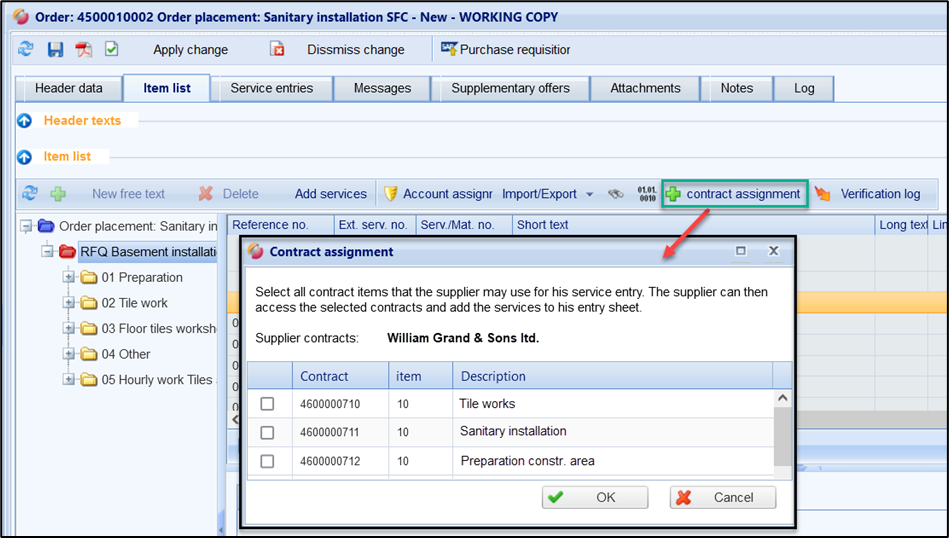The height and width of the screenshot is (538, 949).
Task: Click the Dismiss change red X icon
Action: 277,49
